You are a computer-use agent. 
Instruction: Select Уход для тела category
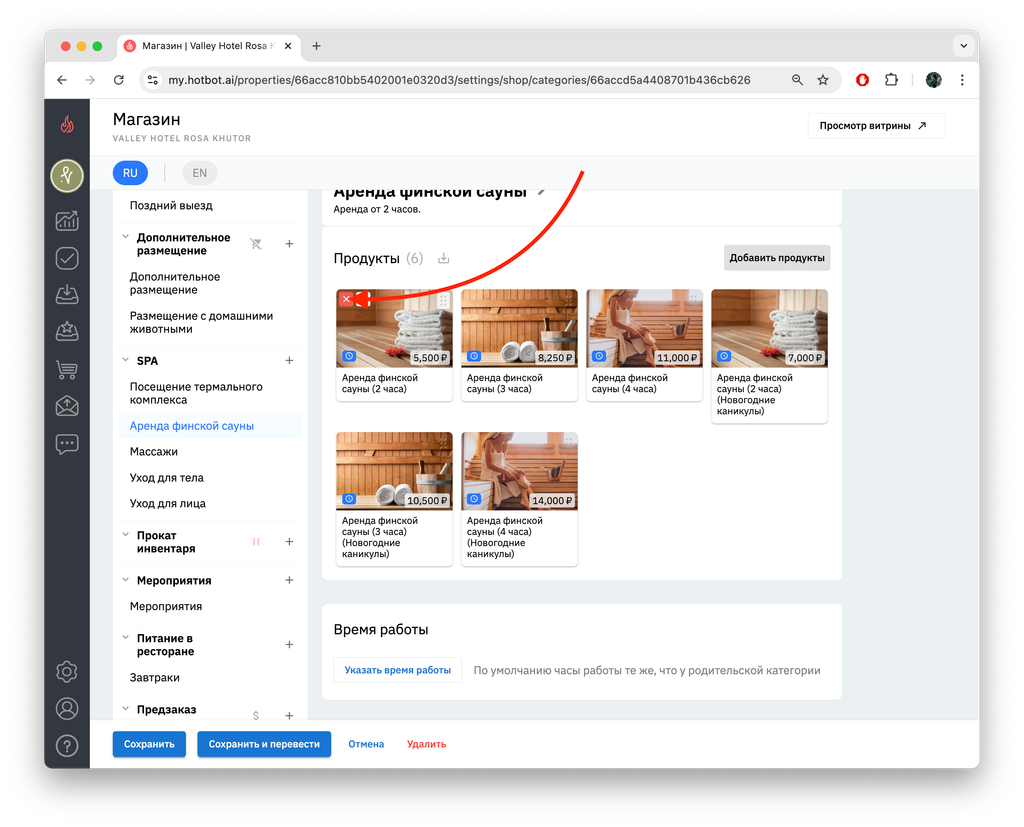pyautogui.click(x=167, y=478)
